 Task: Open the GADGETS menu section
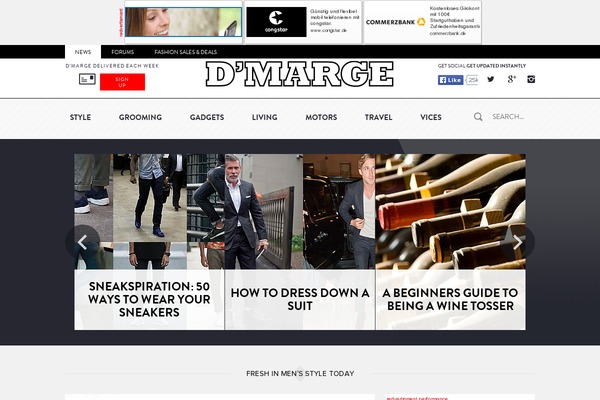coord(207,117)
